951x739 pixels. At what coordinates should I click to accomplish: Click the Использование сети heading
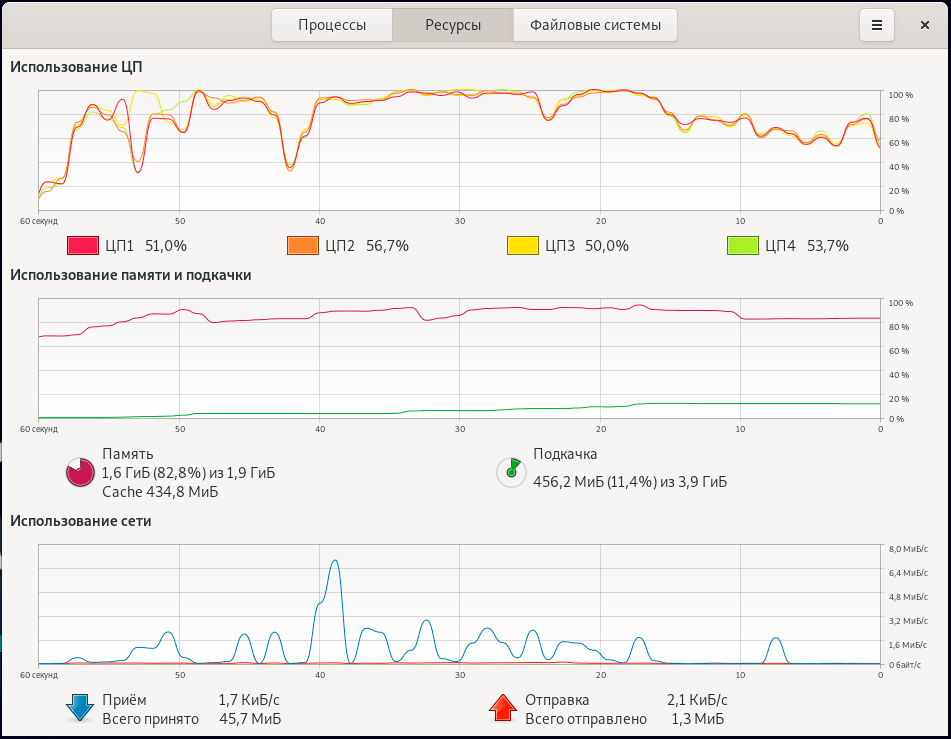pyautogui.click(x=80, y=520)
